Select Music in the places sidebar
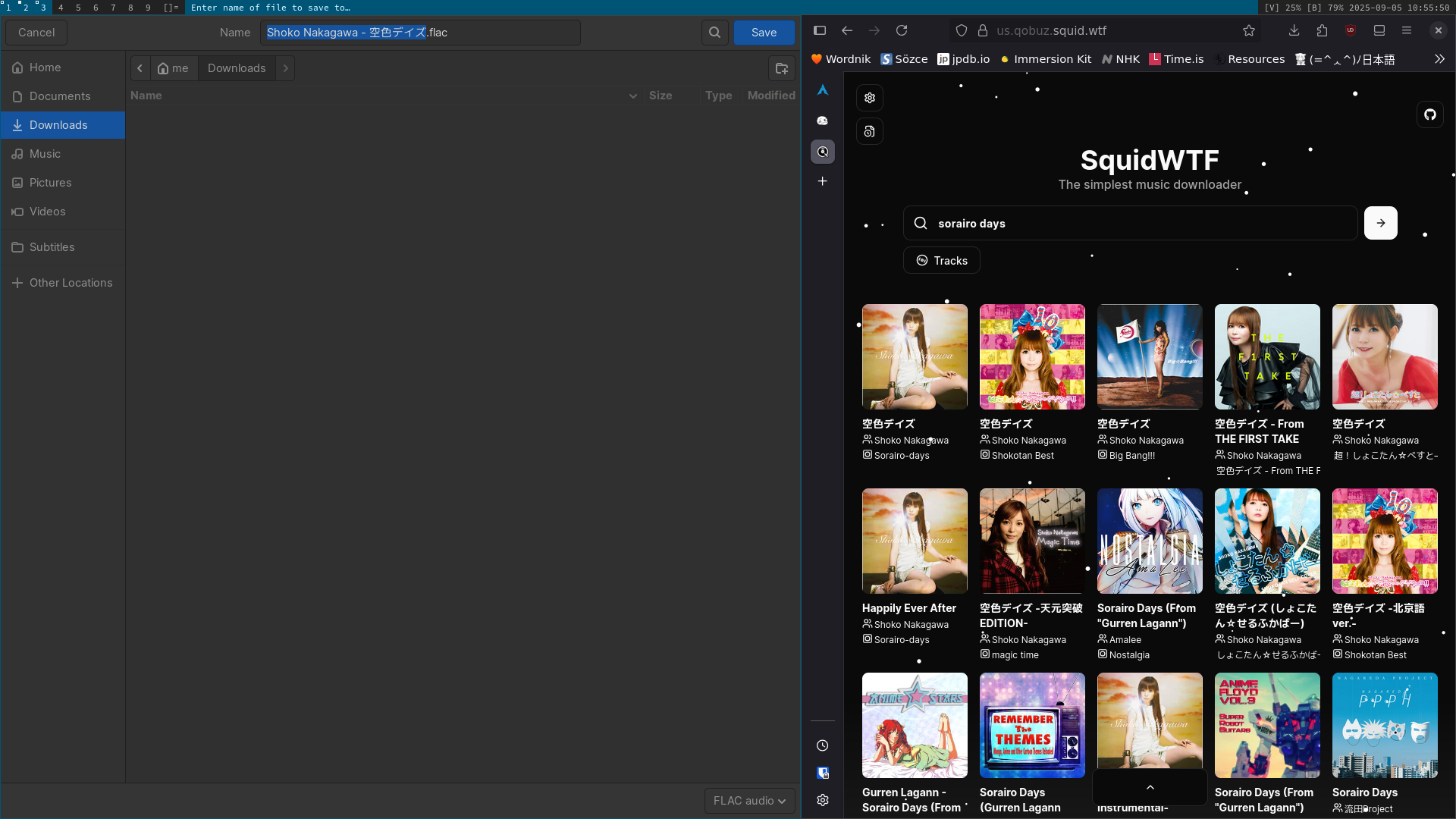Viewport: 1456px width, 819px height. [x=45, y=154]
